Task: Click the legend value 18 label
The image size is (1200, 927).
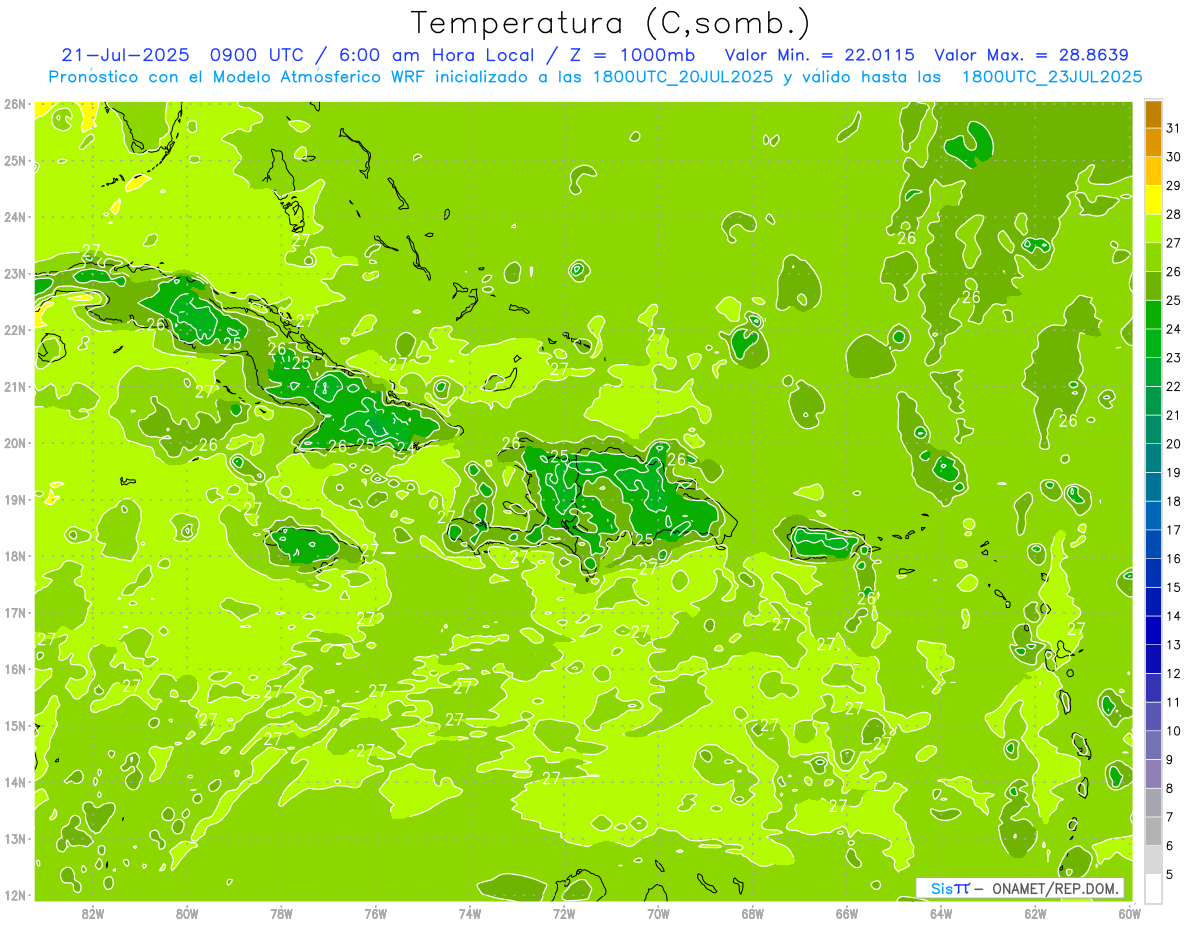Action: pos(1174,501)
